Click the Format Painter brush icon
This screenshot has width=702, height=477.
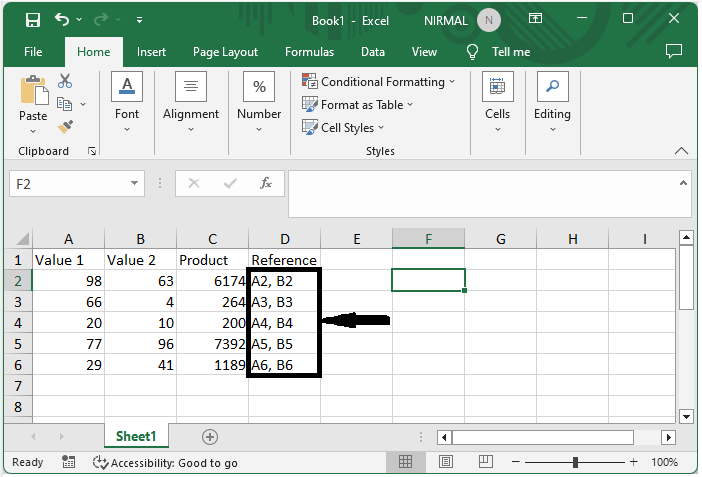click(65, 127)
